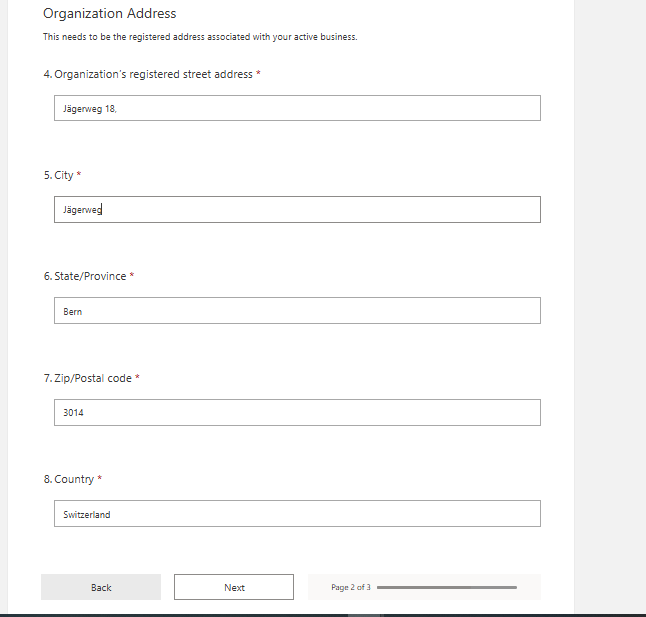
Task: Focus the City text field containing Jägerweg
Action: coord(297,209)
